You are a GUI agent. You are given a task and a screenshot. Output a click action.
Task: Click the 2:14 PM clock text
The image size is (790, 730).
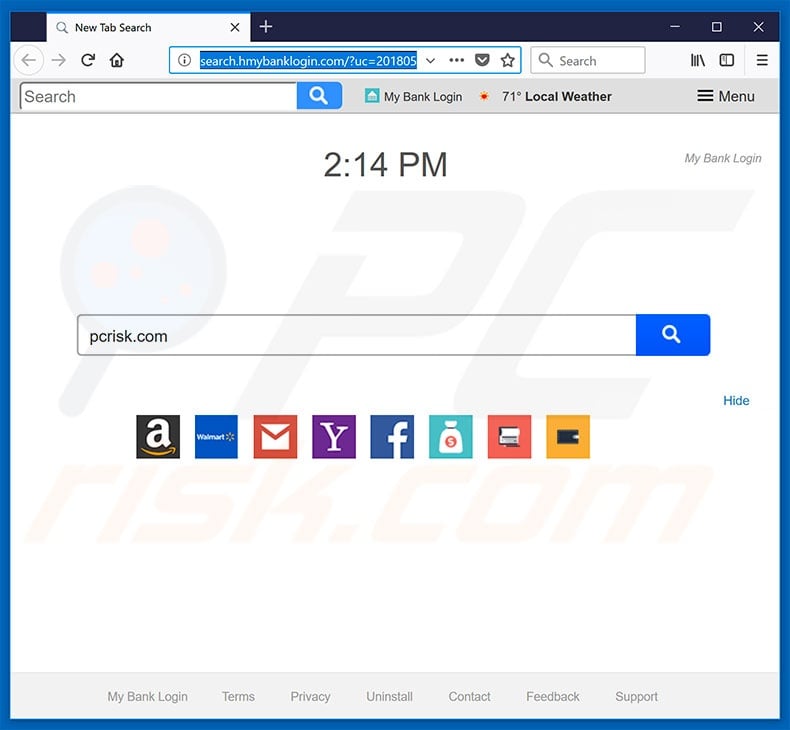(385, 165)
